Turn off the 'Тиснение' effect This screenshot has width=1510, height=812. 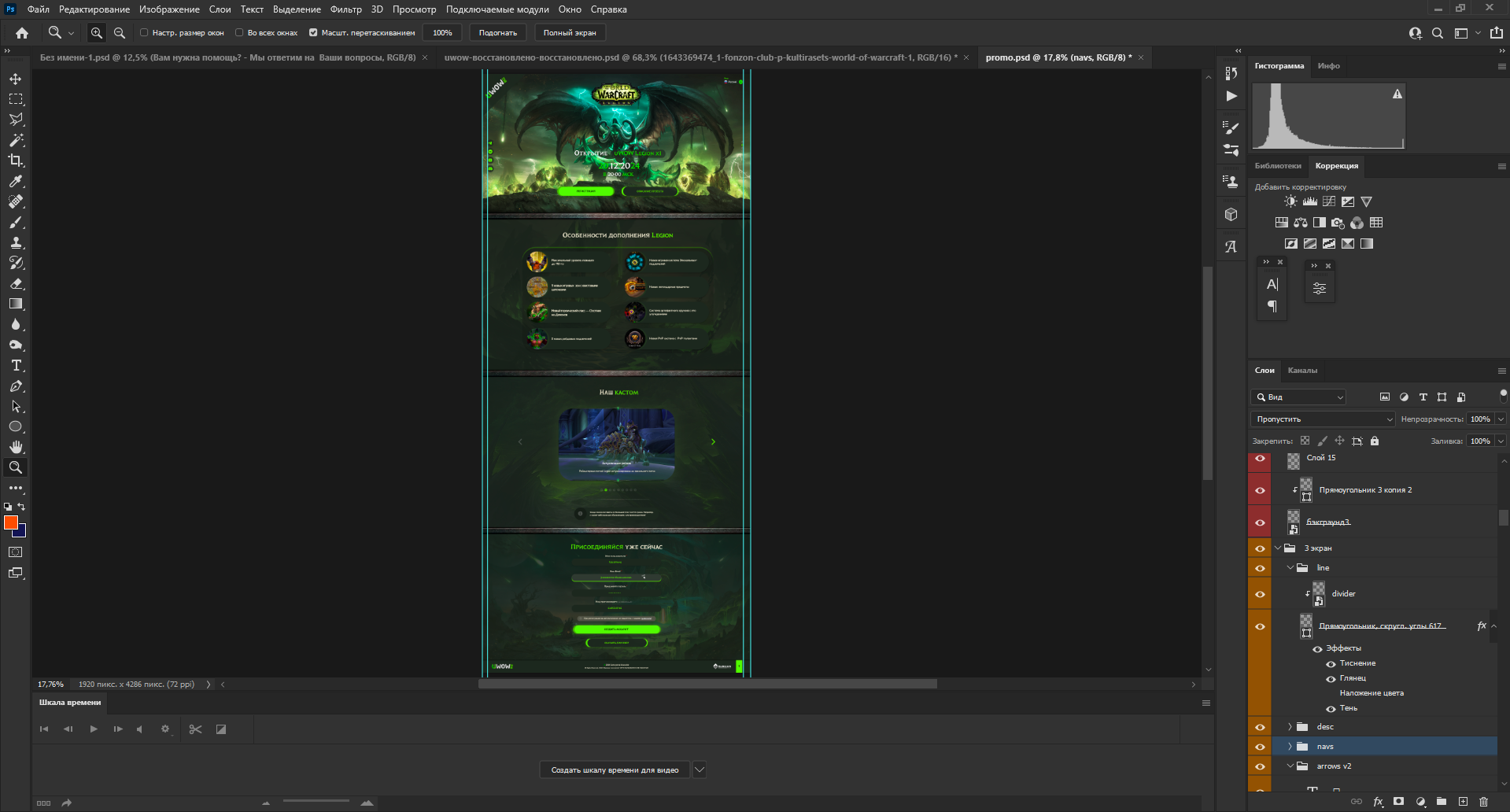(1331, 664)
